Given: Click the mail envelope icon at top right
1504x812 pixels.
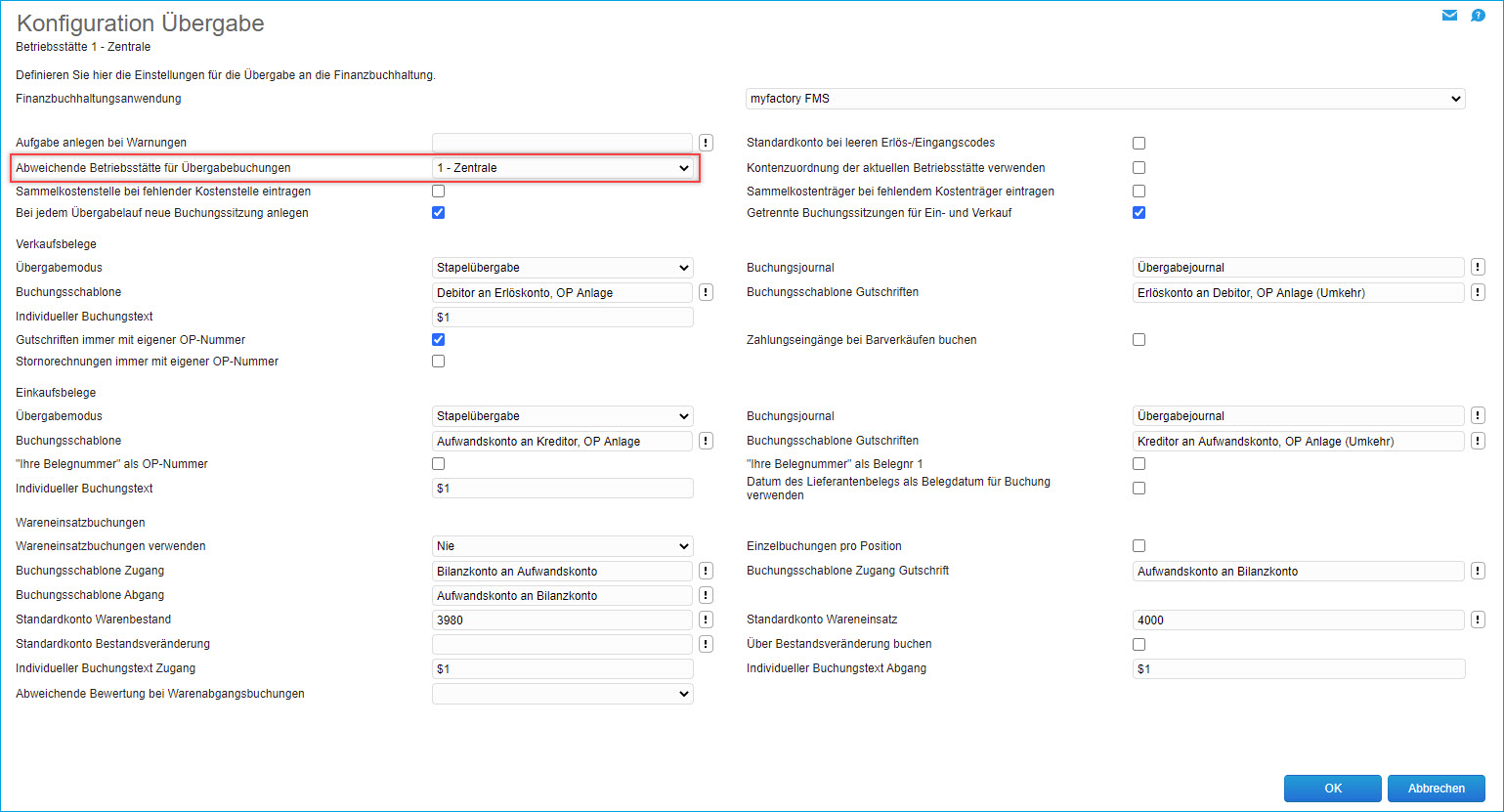Looking at the screenshot, I should coord(1450,16).
